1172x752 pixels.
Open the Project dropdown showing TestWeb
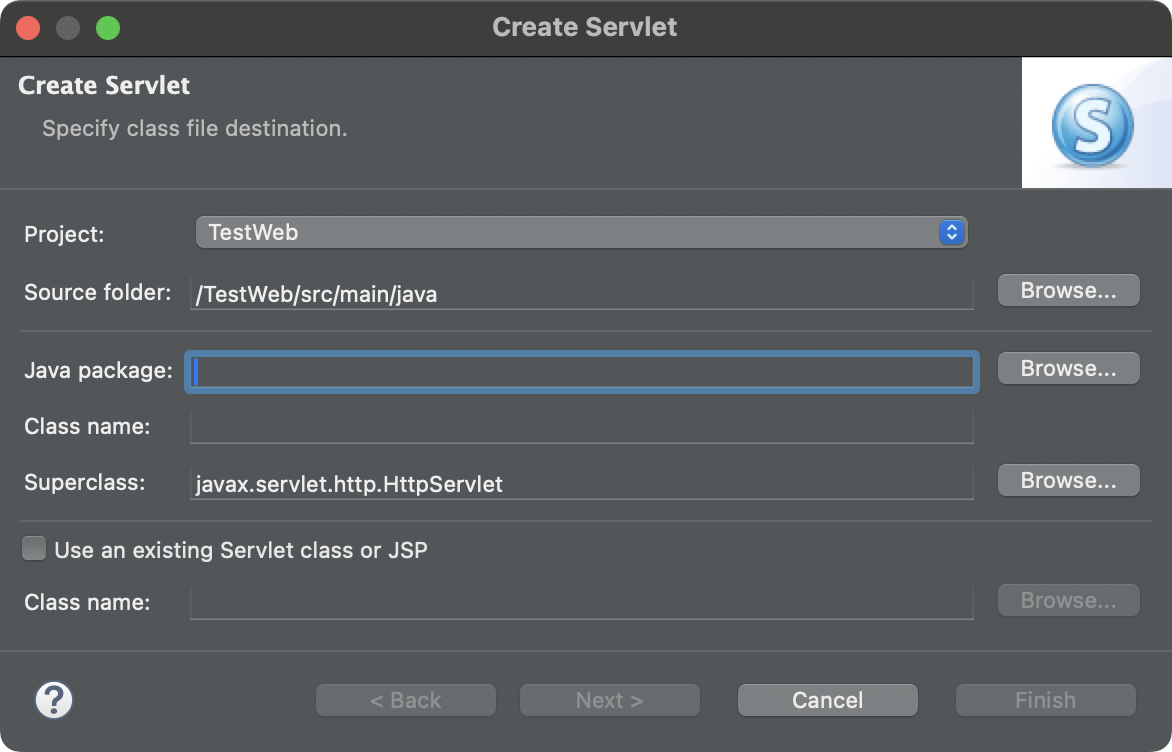581,232
